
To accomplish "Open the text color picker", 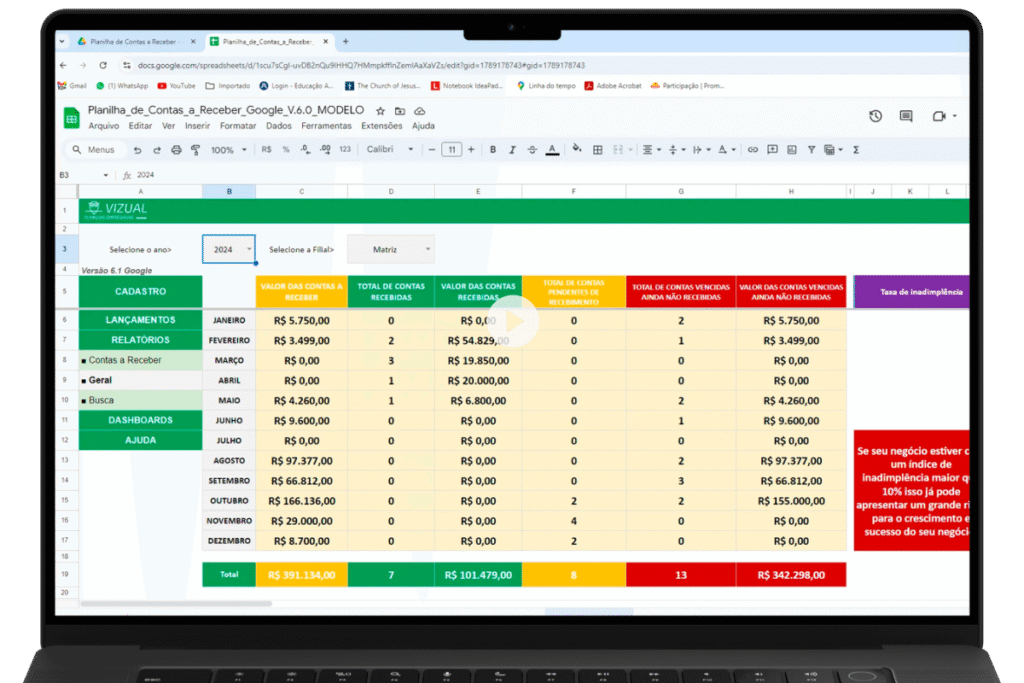I will tap(552, 150).
